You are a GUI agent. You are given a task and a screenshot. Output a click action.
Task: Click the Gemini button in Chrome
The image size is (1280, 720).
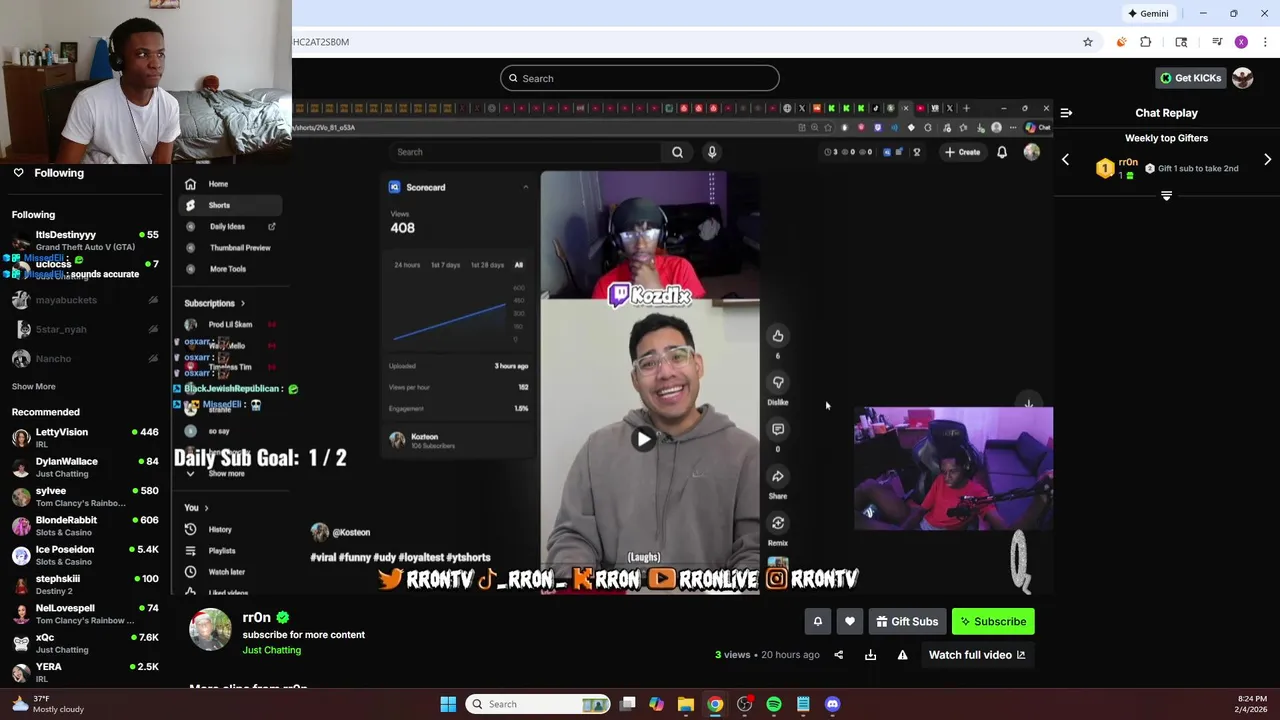pos(1147,13)
